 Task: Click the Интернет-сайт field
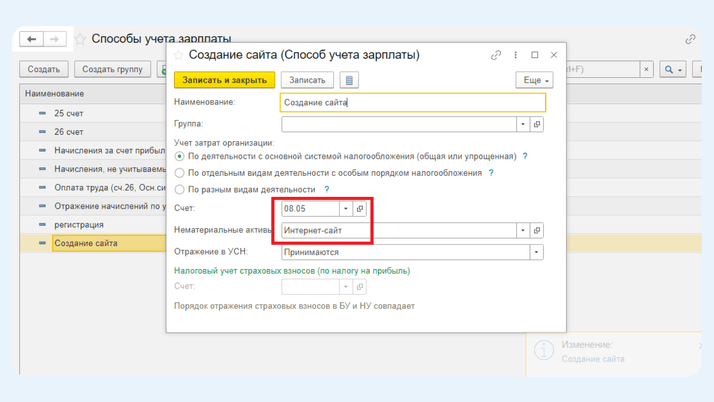tap(399, 230)
